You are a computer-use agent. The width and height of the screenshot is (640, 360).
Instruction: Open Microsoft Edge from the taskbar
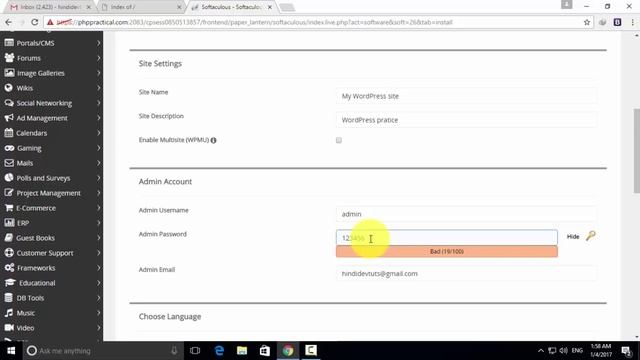(219, 351)
